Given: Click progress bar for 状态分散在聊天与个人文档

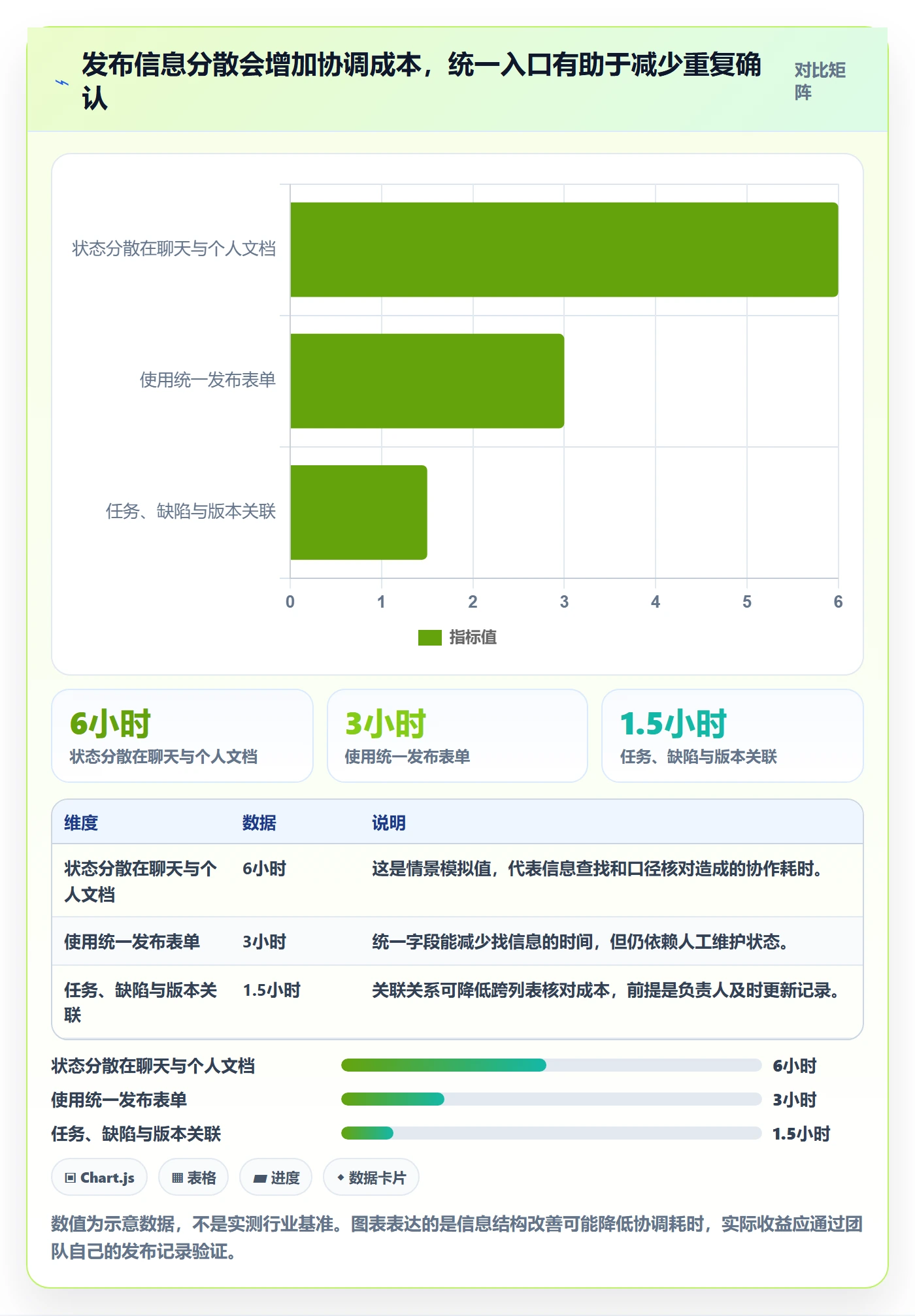Looking at the screenshot, I should [x=551, y=1065].
